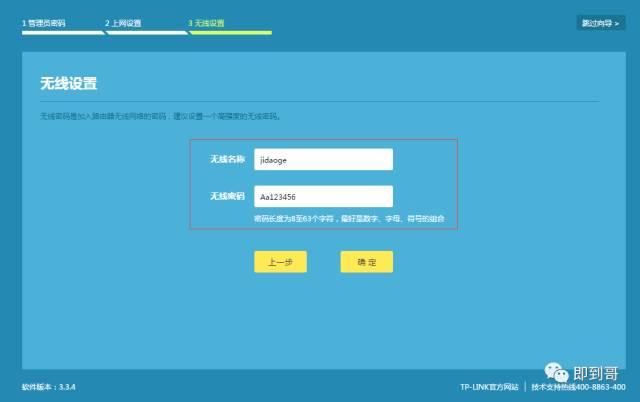Click the 无线密码 field label
This screenshot has width=640, height=402.
click(x=227, y=196)
